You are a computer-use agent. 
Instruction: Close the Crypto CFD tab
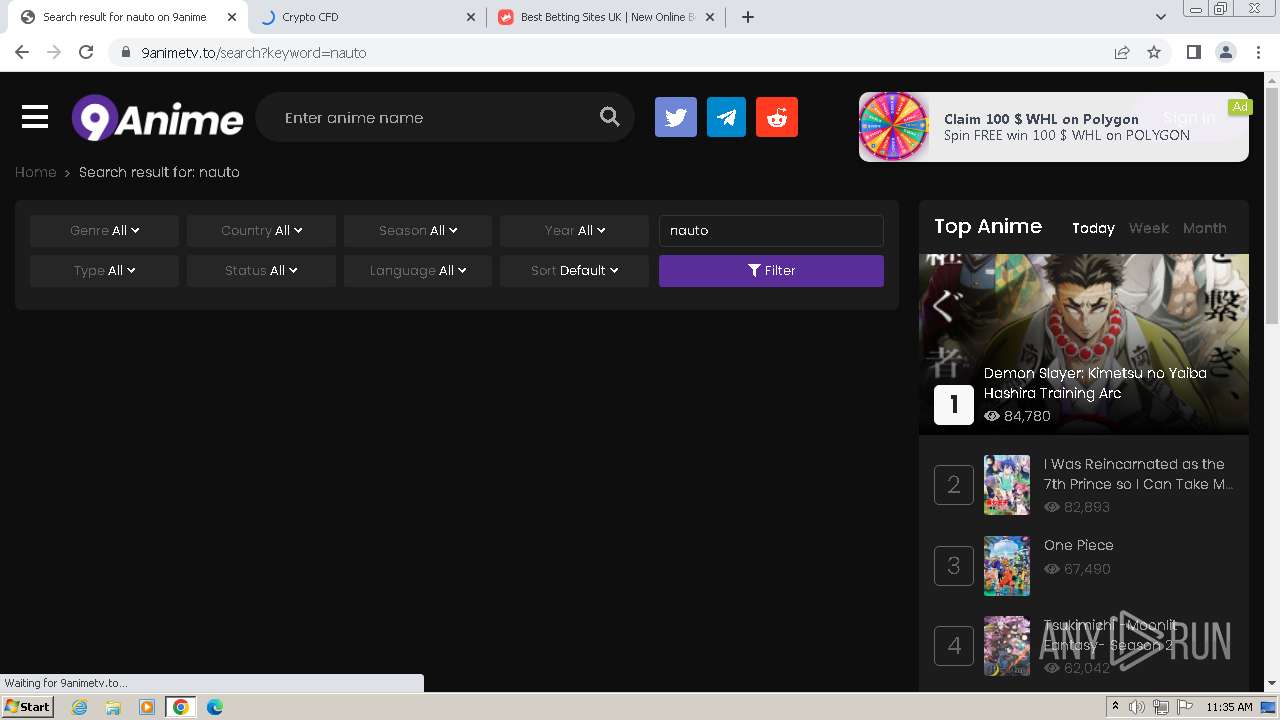coord(472,17)
